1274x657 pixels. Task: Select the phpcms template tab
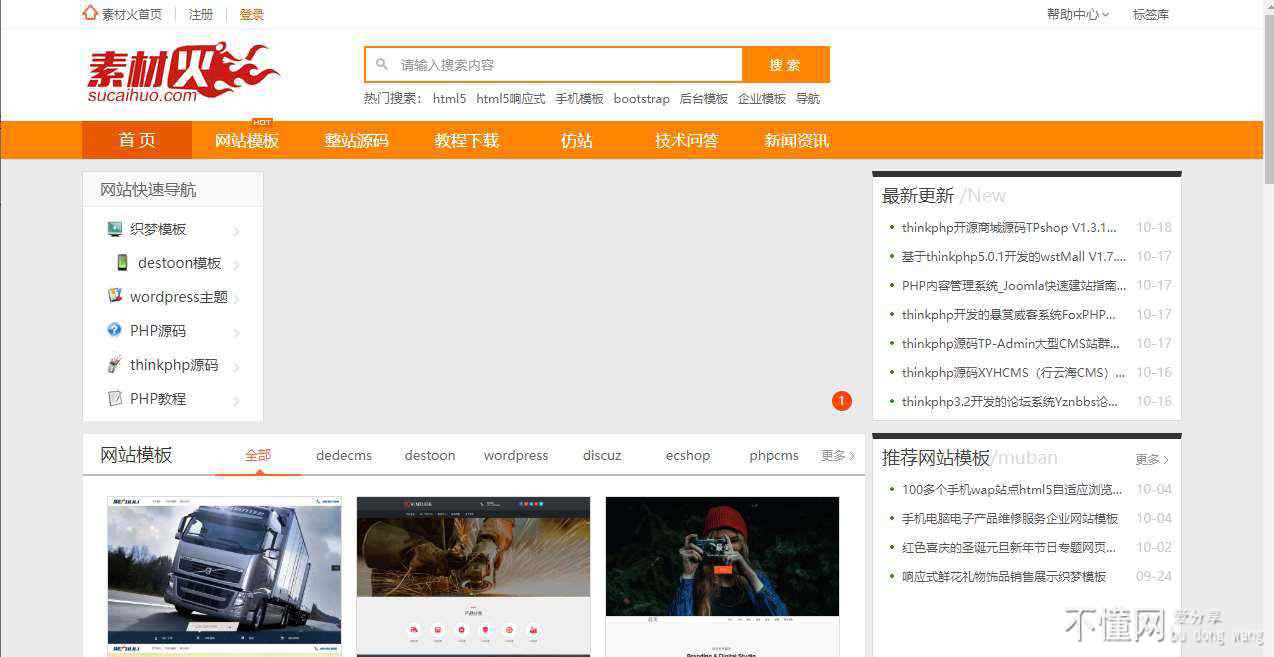point(774,455)
